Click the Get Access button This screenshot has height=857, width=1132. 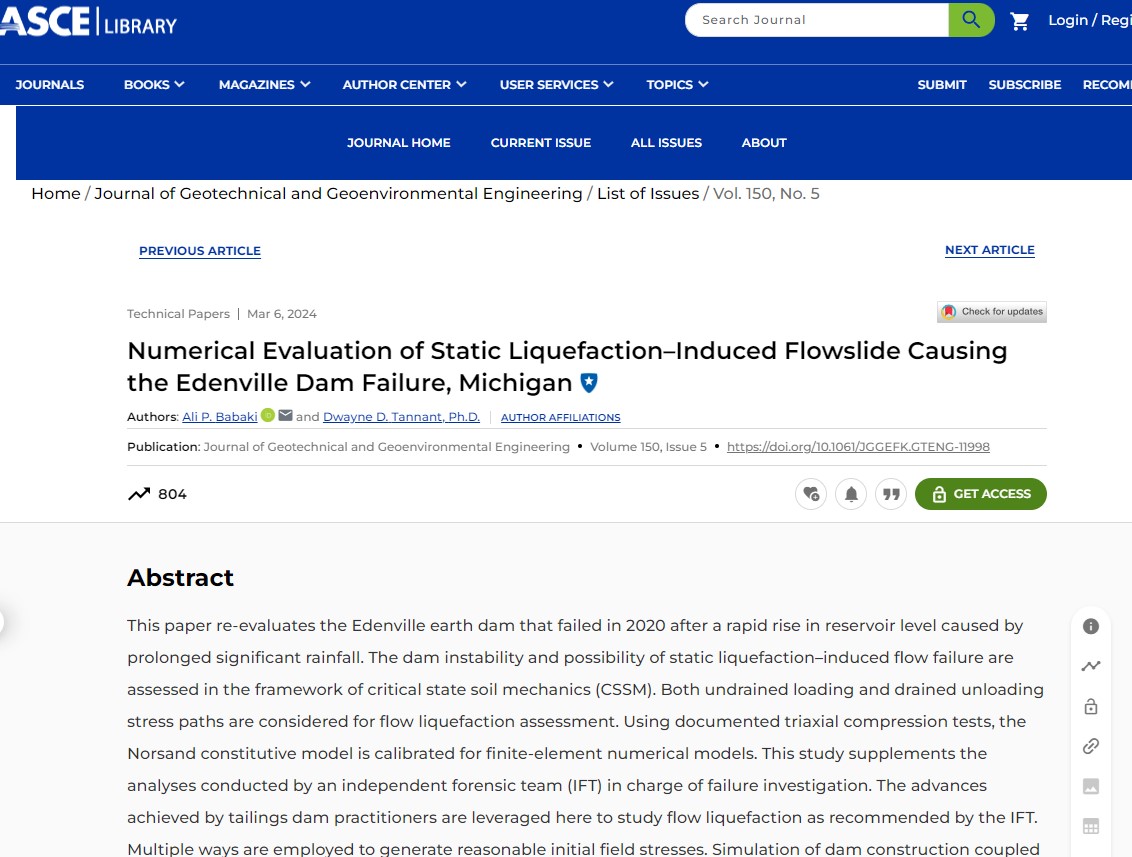point(980,494)
